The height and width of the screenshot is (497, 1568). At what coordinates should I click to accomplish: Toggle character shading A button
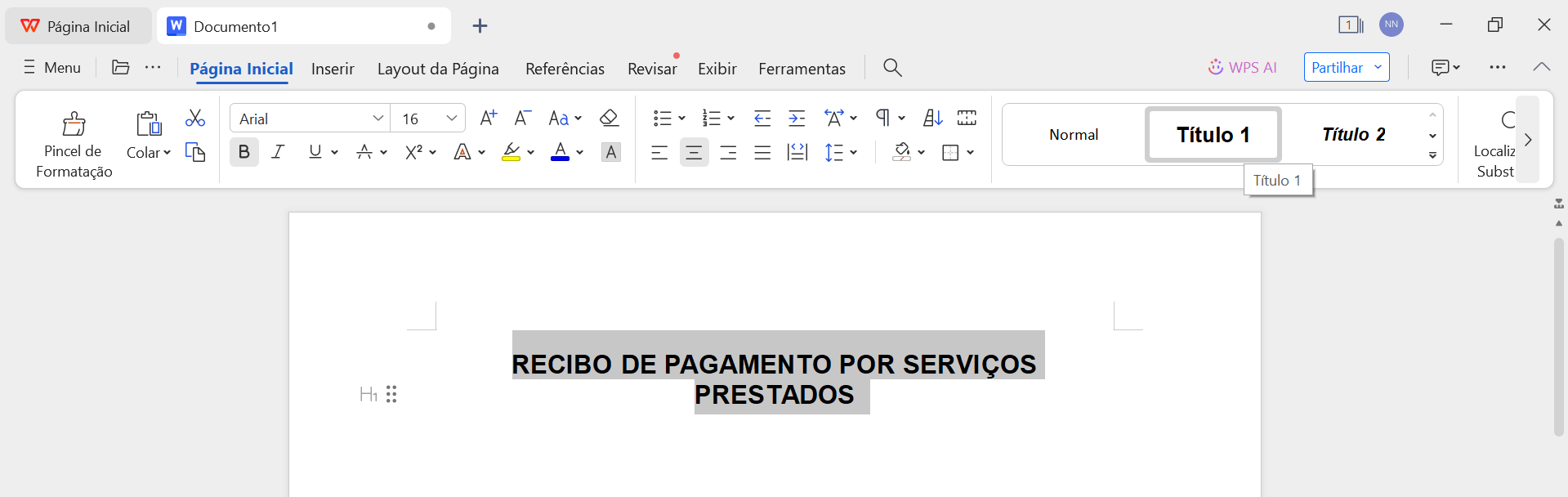[610, 152]
